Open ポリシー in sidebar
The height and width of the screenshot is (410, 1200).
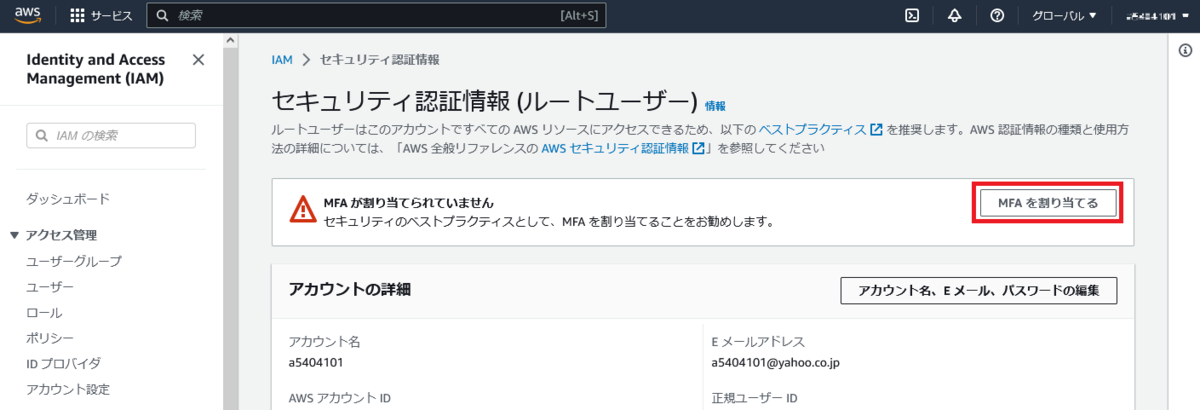pos(50,338)
